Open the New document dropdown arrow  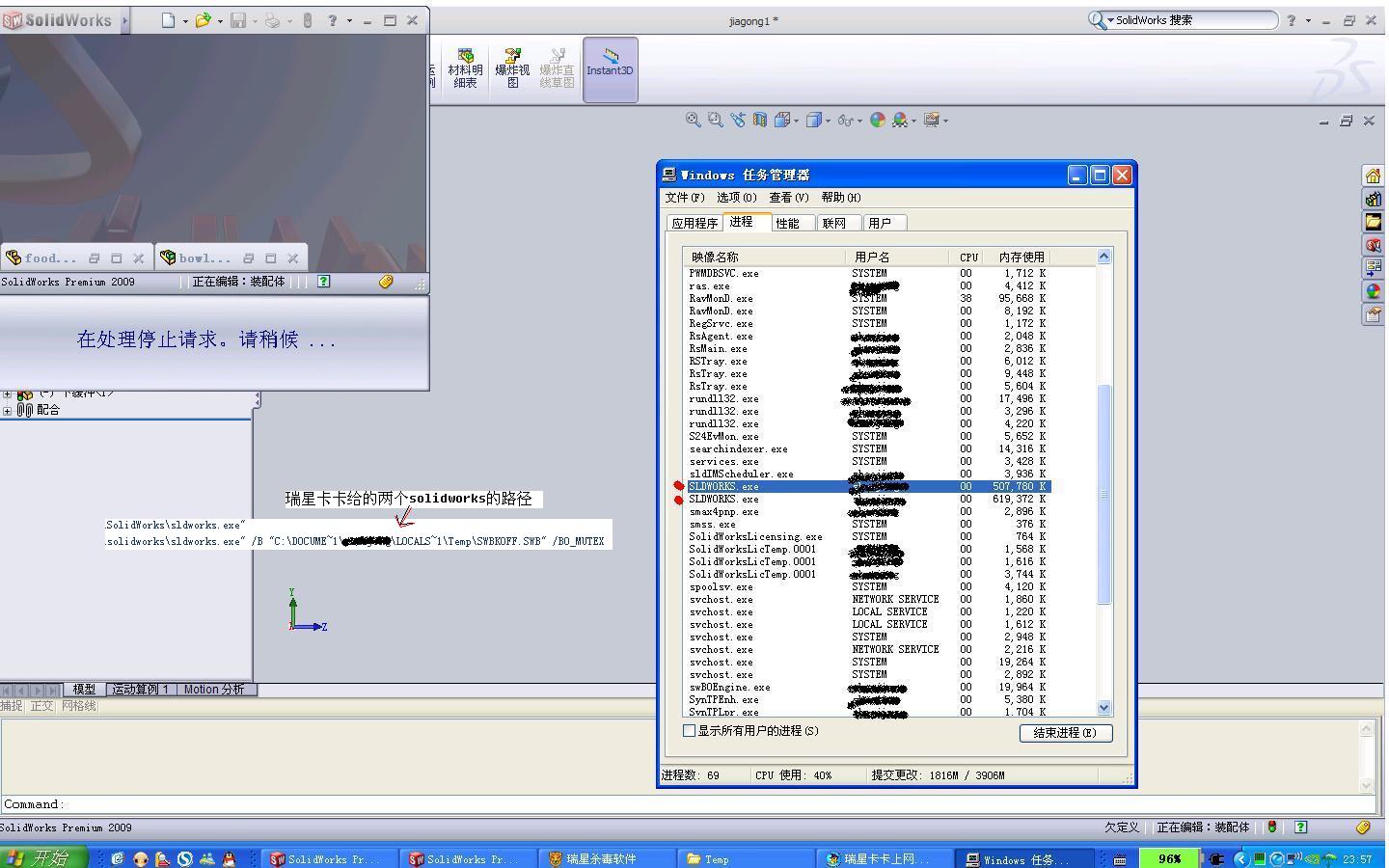coord(185,20)
